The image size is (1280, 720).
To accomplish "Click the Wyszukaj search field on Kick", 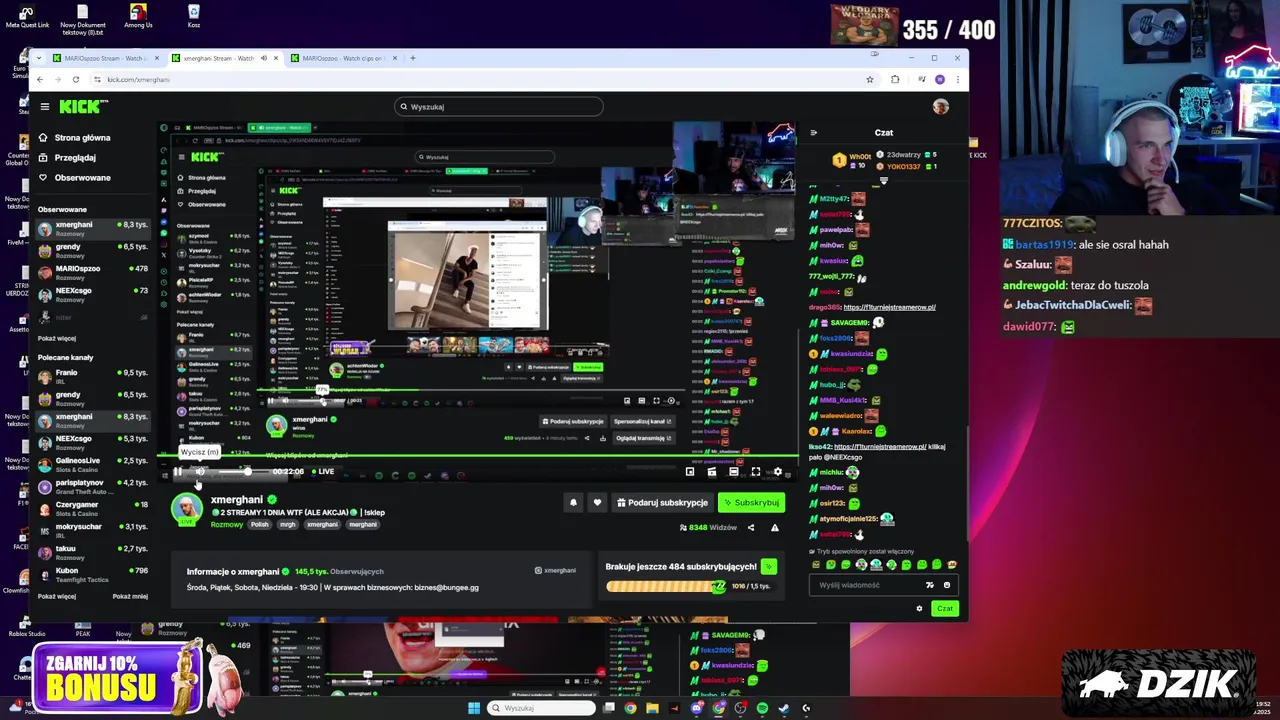I will point(499,107).
